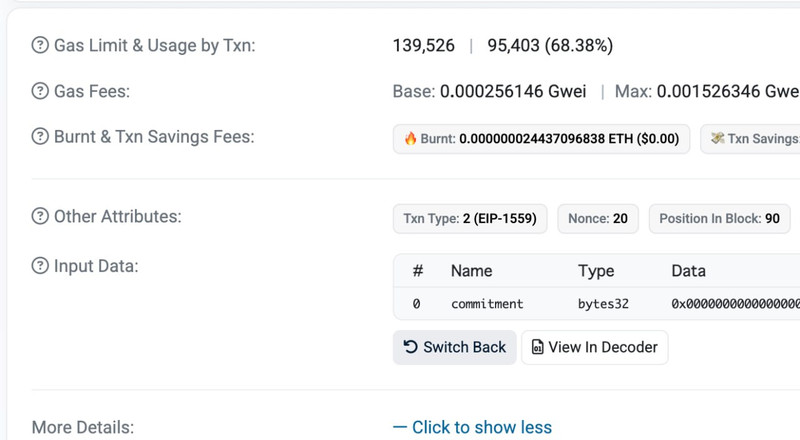Image resolution: width=800 pixels, height=440 pixels.
Task: Click the Name column header
Action: [x=473, y=271]
